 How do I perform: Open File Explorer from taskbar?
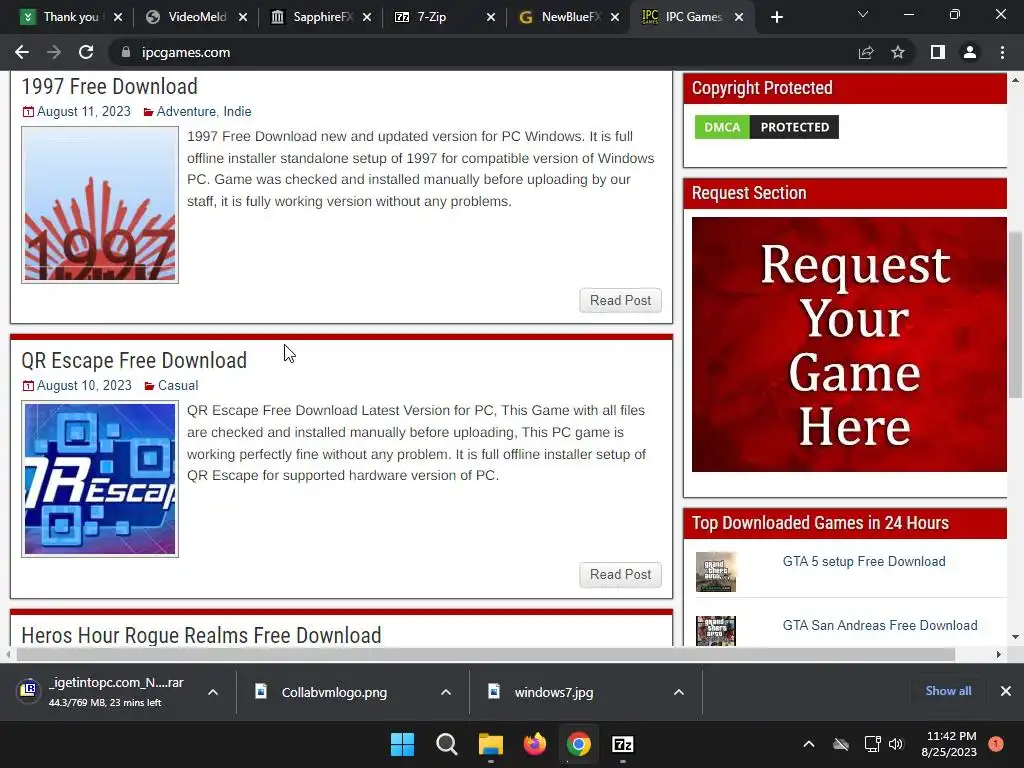pos(490,744)
